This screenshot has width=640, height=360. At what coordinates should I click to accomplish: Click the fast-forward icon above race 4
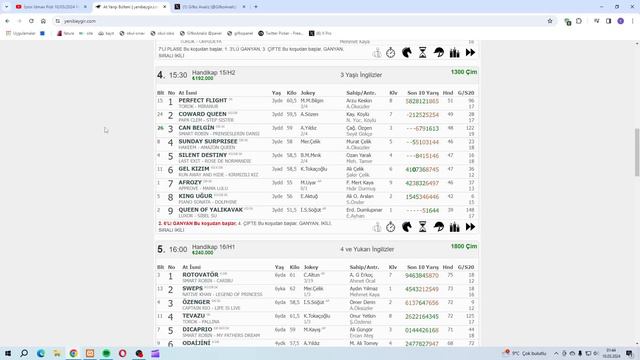pos(470,53)
